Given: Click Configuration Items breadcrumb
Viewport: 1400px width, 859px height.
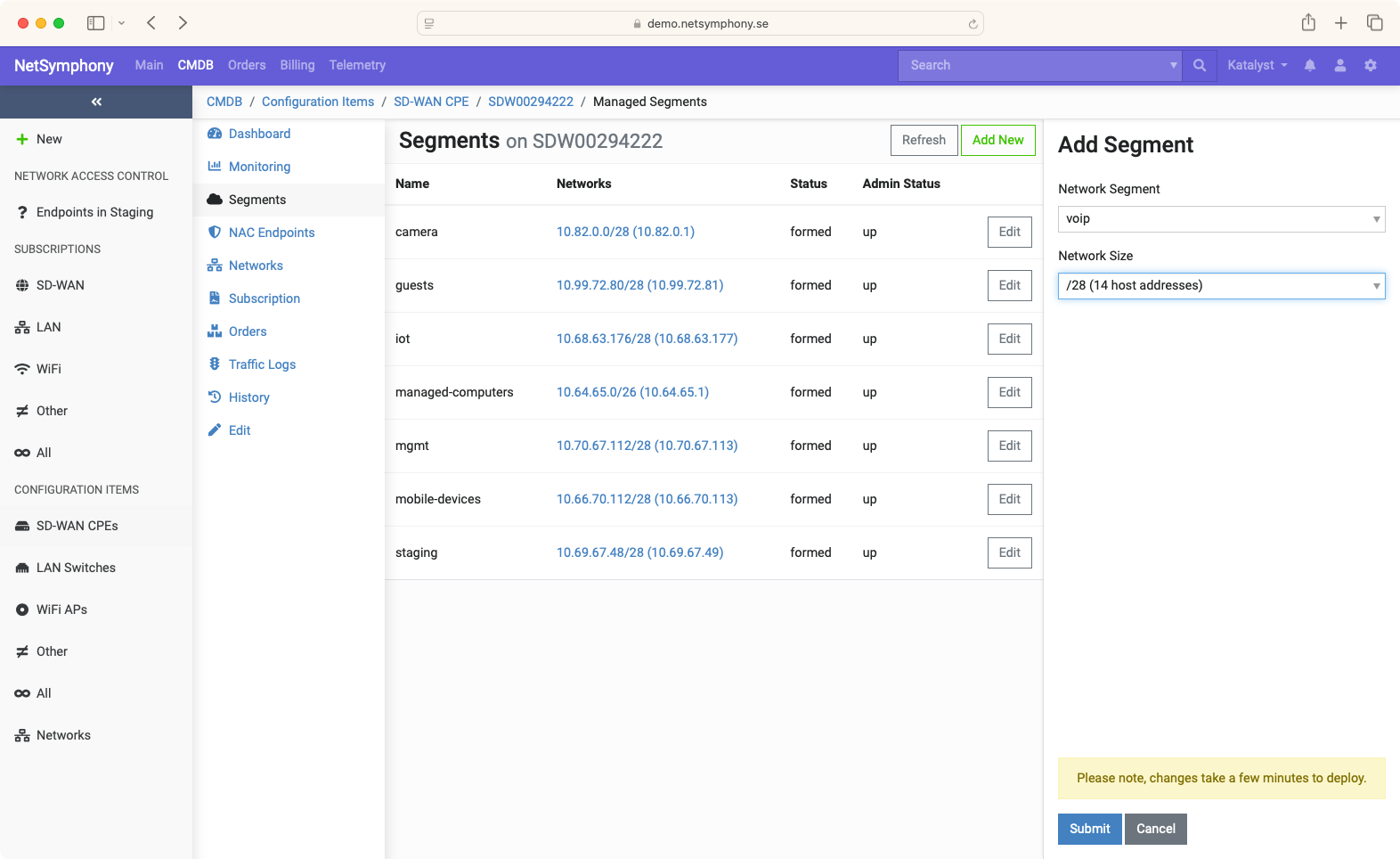Looking at the screenshot, I should (318, 102).
